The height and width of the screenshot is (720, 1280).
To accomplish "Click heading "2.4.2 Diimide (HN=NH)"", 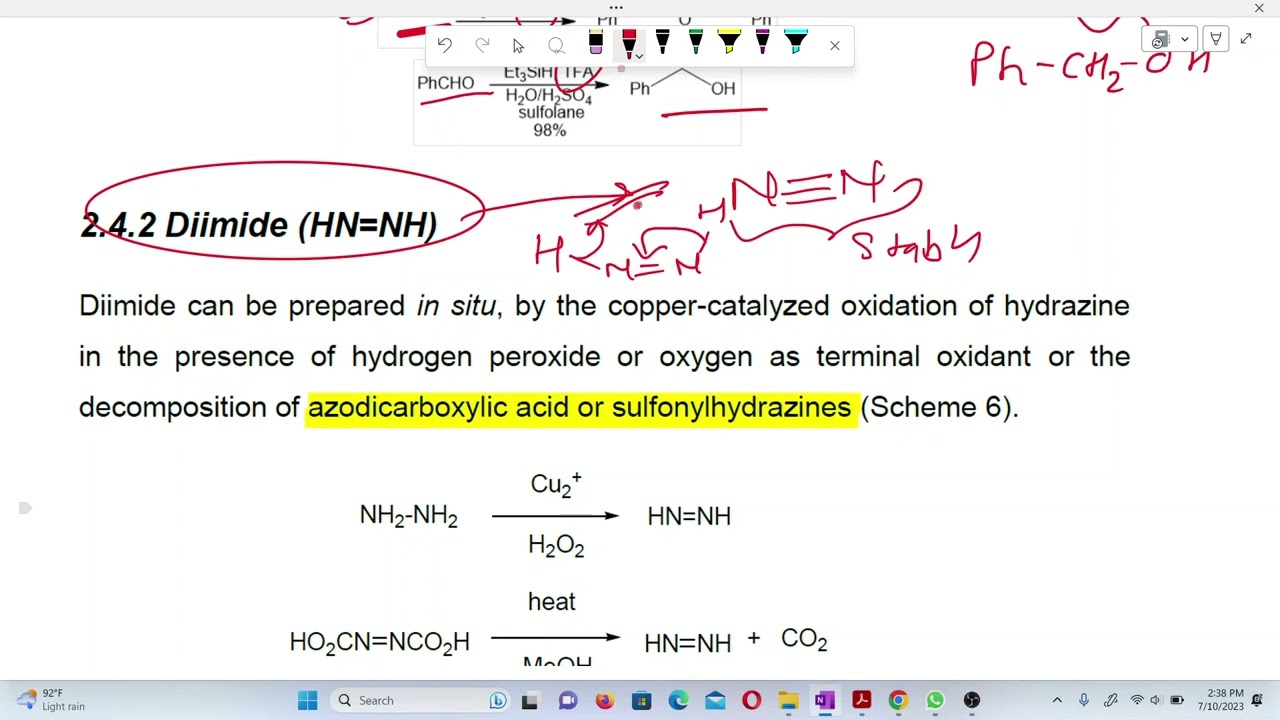I will click(259, 225).
